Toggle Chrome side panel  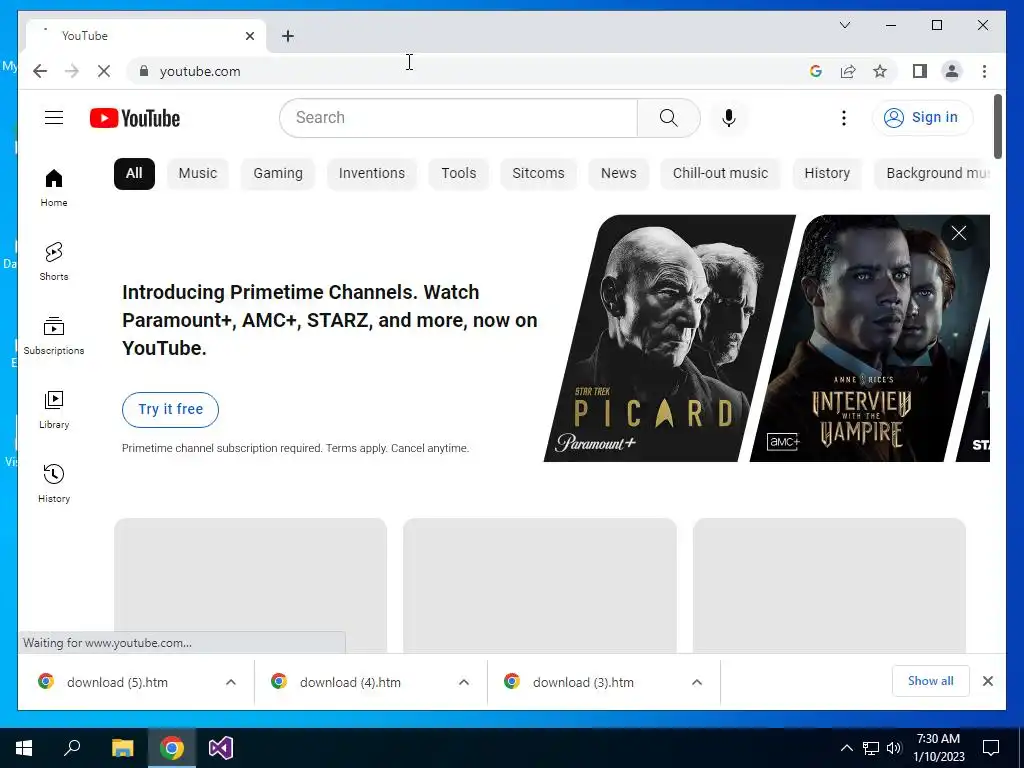point(920,71)
